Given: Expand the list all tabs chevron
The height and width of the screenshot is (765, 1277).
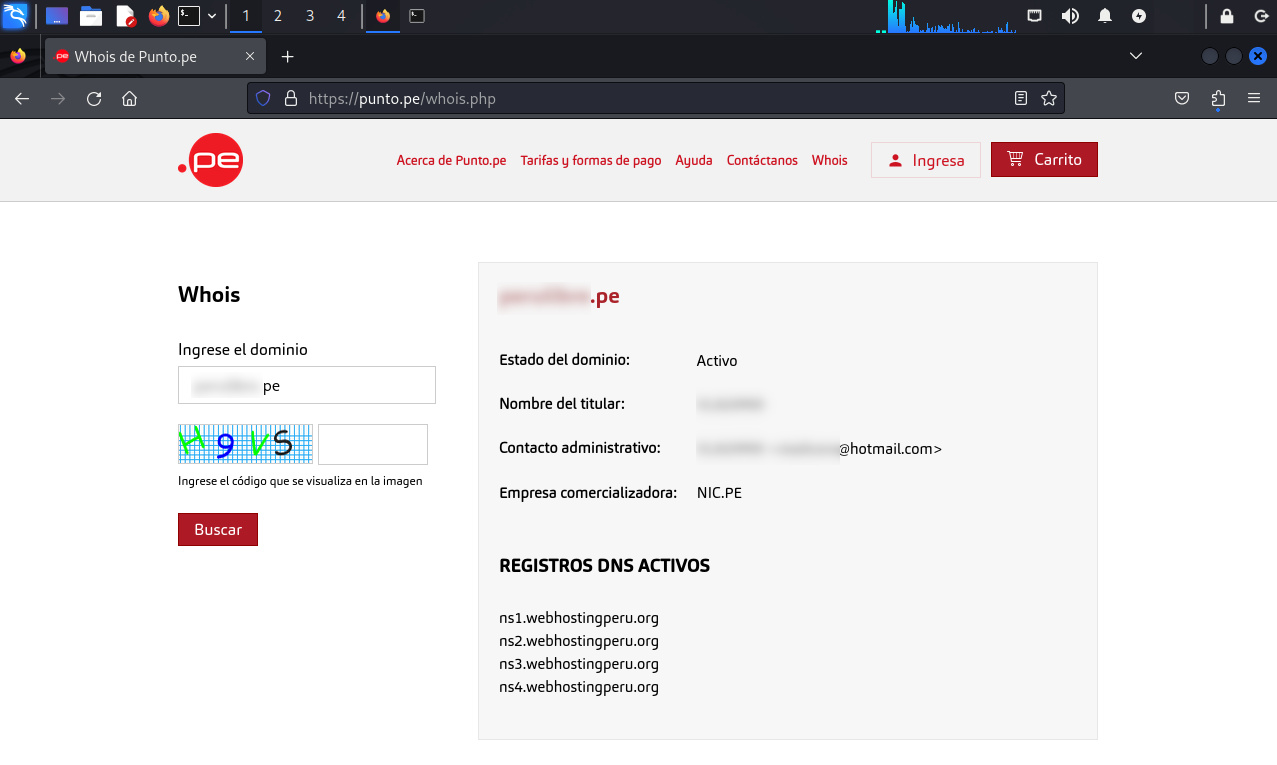Looking at the screenshot, I should click(x=1135, y=56).
